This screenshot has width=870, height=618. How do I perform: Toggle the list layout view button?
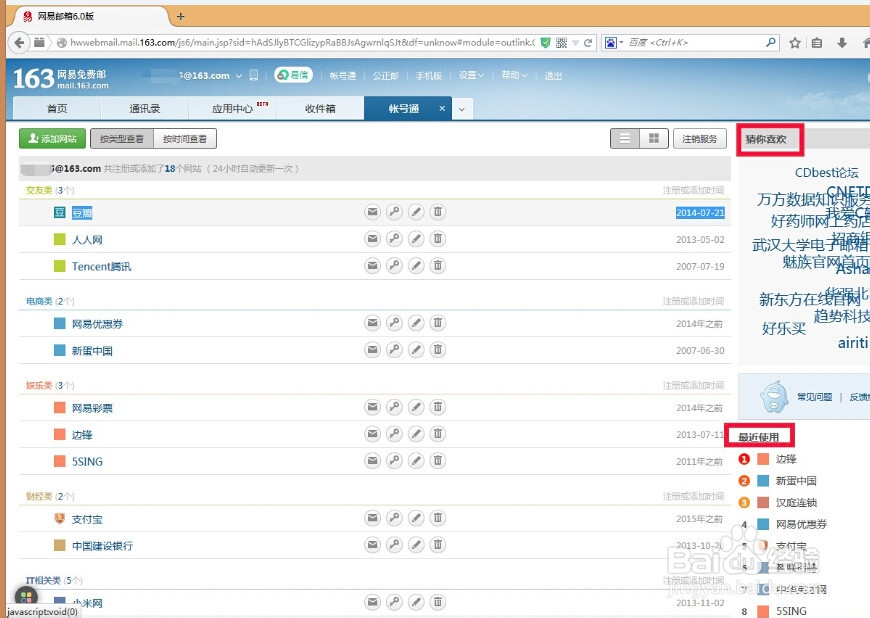pos(625,139)
